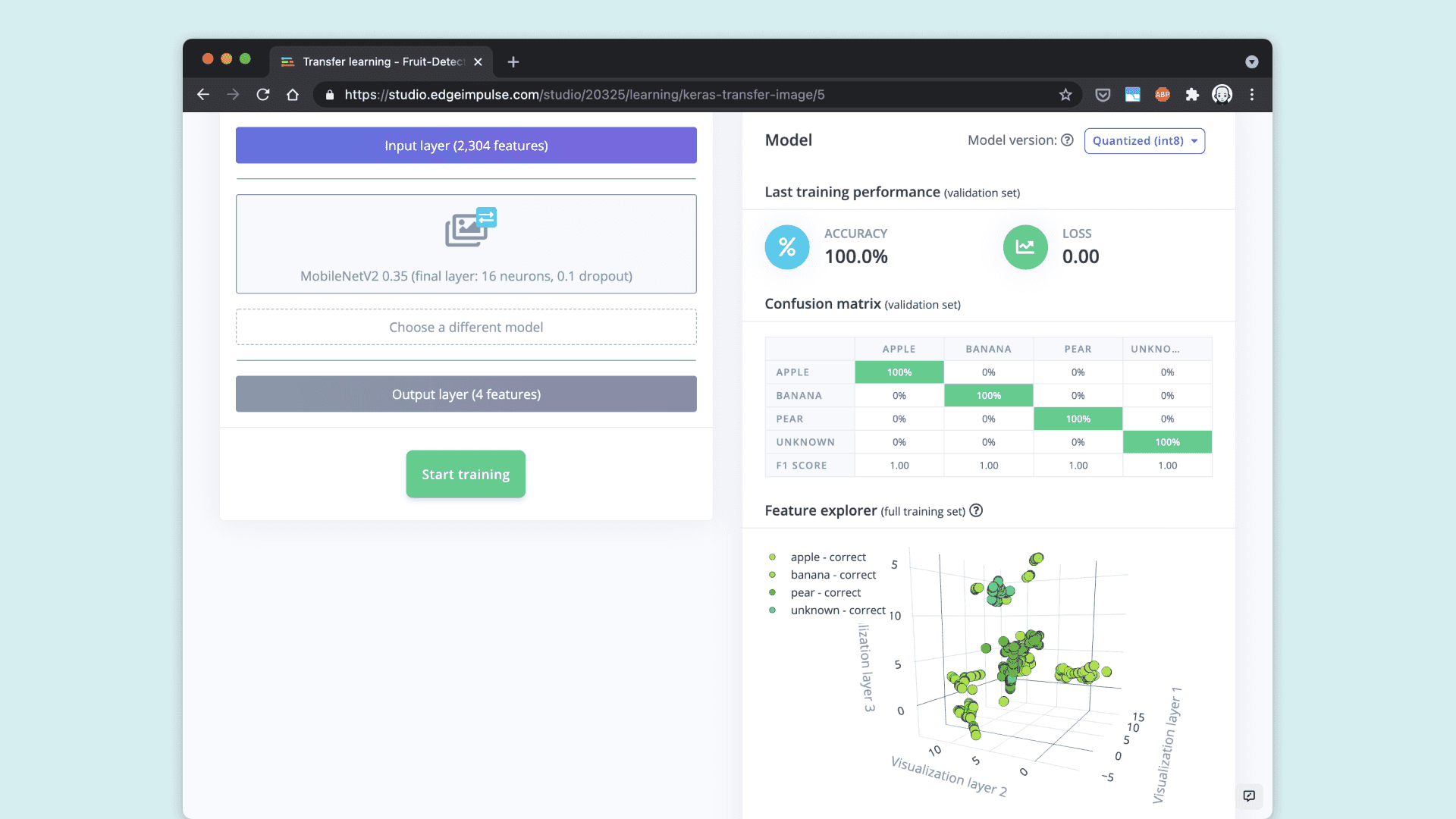1456x819 pixels.
Task: Open the Quantized (int8) model version dropdown
Action: point(1144,141)
